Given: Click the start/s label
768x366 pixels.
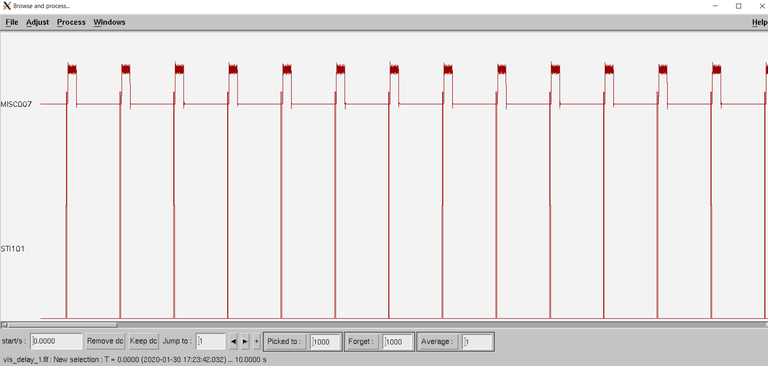Looking at the screenshot, I should click(x=15, y=341).
